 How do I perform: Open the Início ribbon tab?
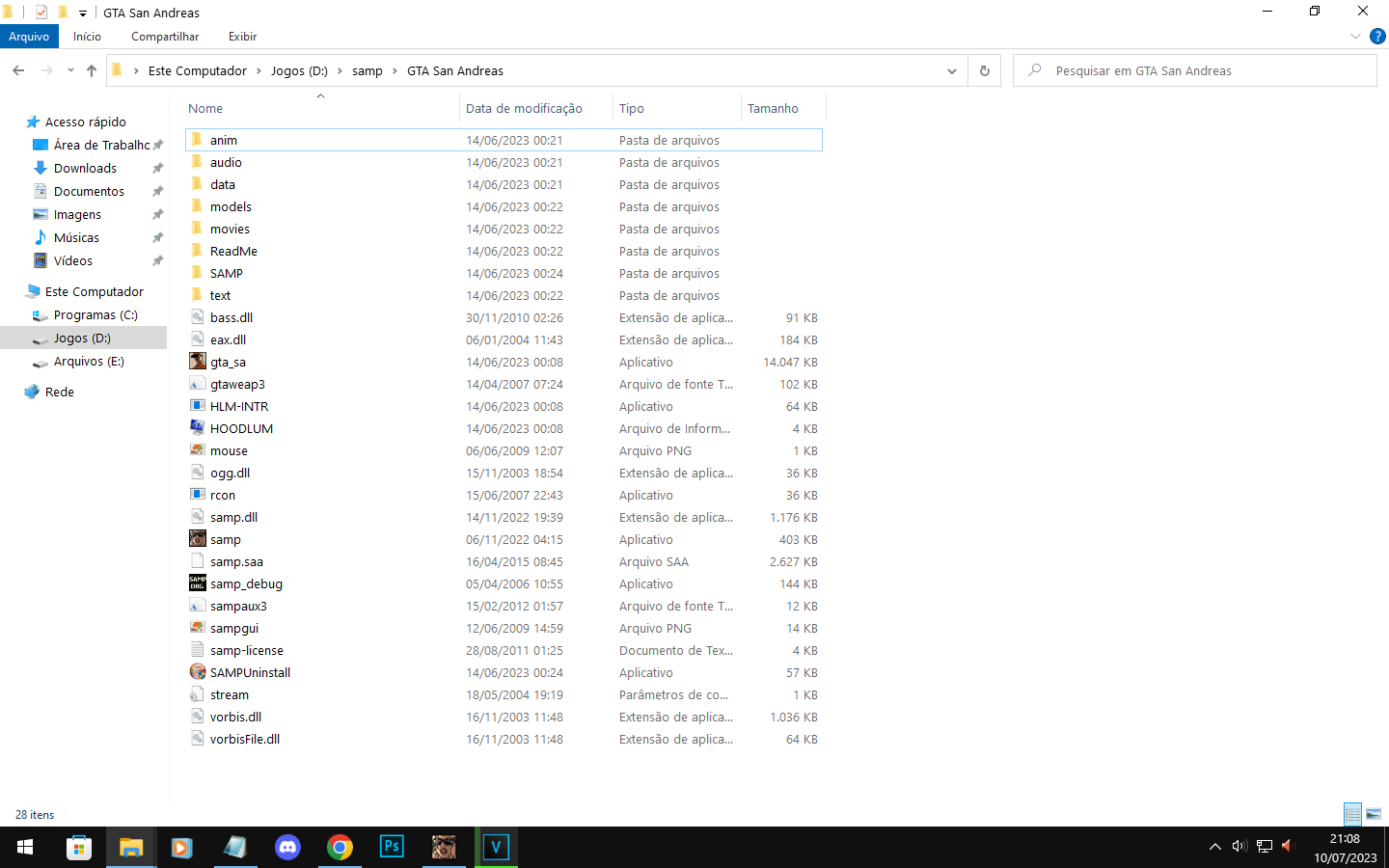tap(87, 37)
